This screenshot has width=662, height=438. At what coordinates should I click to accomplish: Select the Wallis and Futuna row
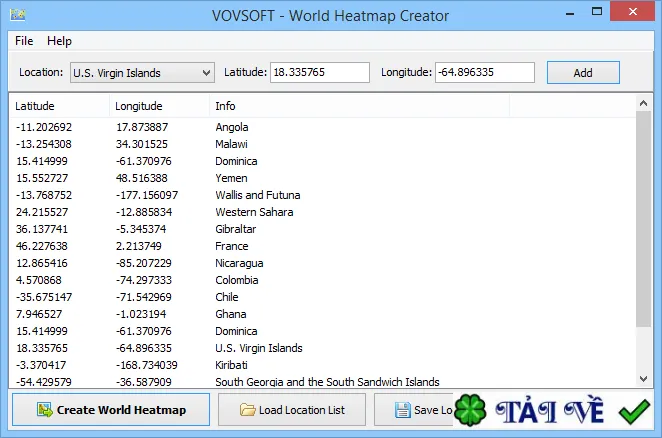coord(322,195)
